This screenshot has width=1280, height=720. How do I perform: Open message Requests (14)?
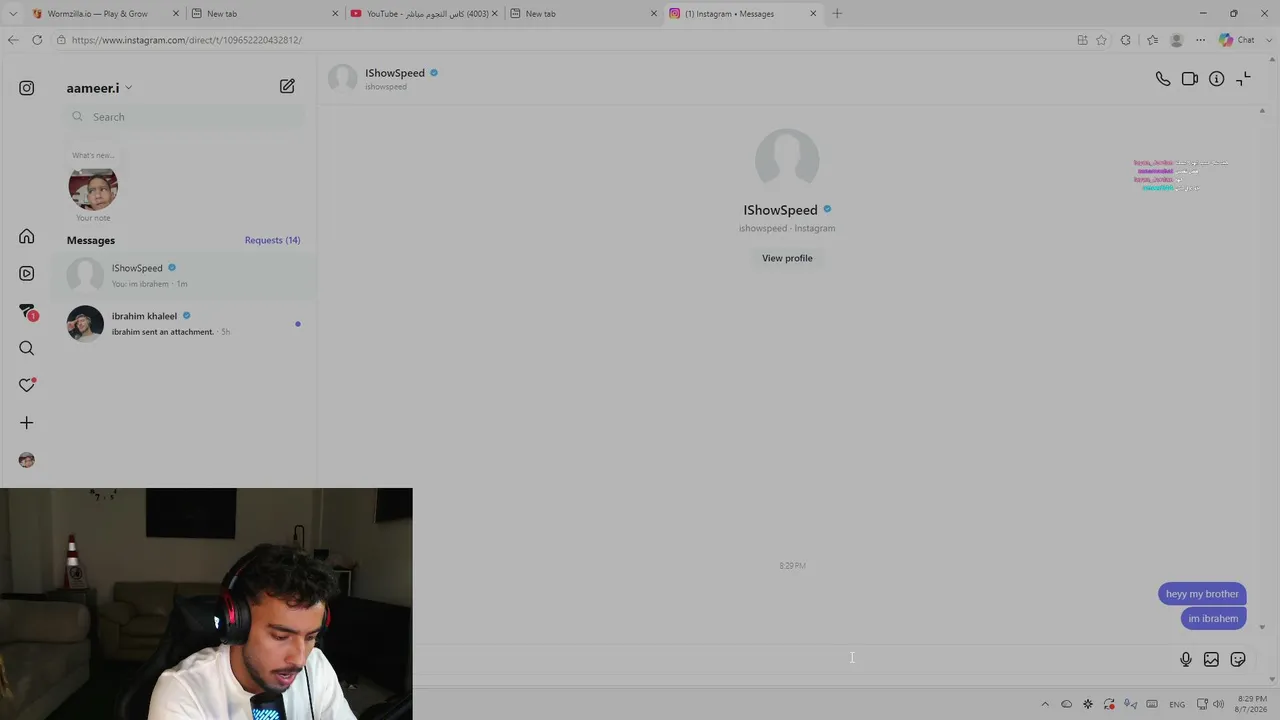tap(272, 240)
